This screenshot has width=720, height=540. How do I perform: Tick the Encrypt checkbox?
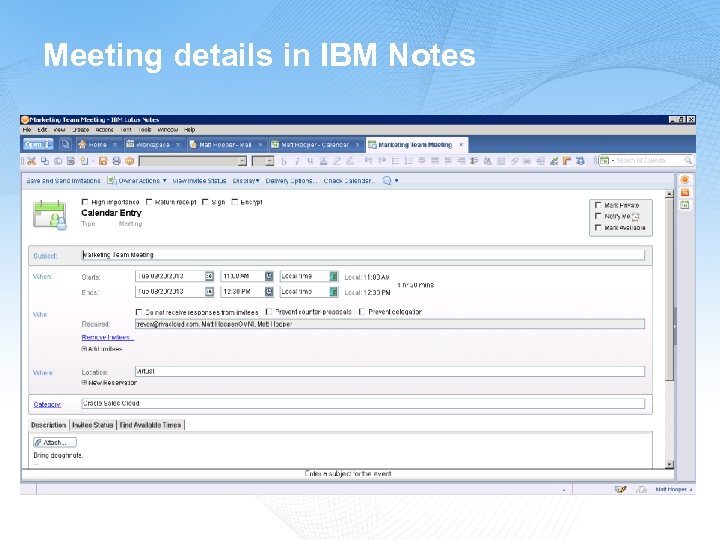[x=235, y=202]
